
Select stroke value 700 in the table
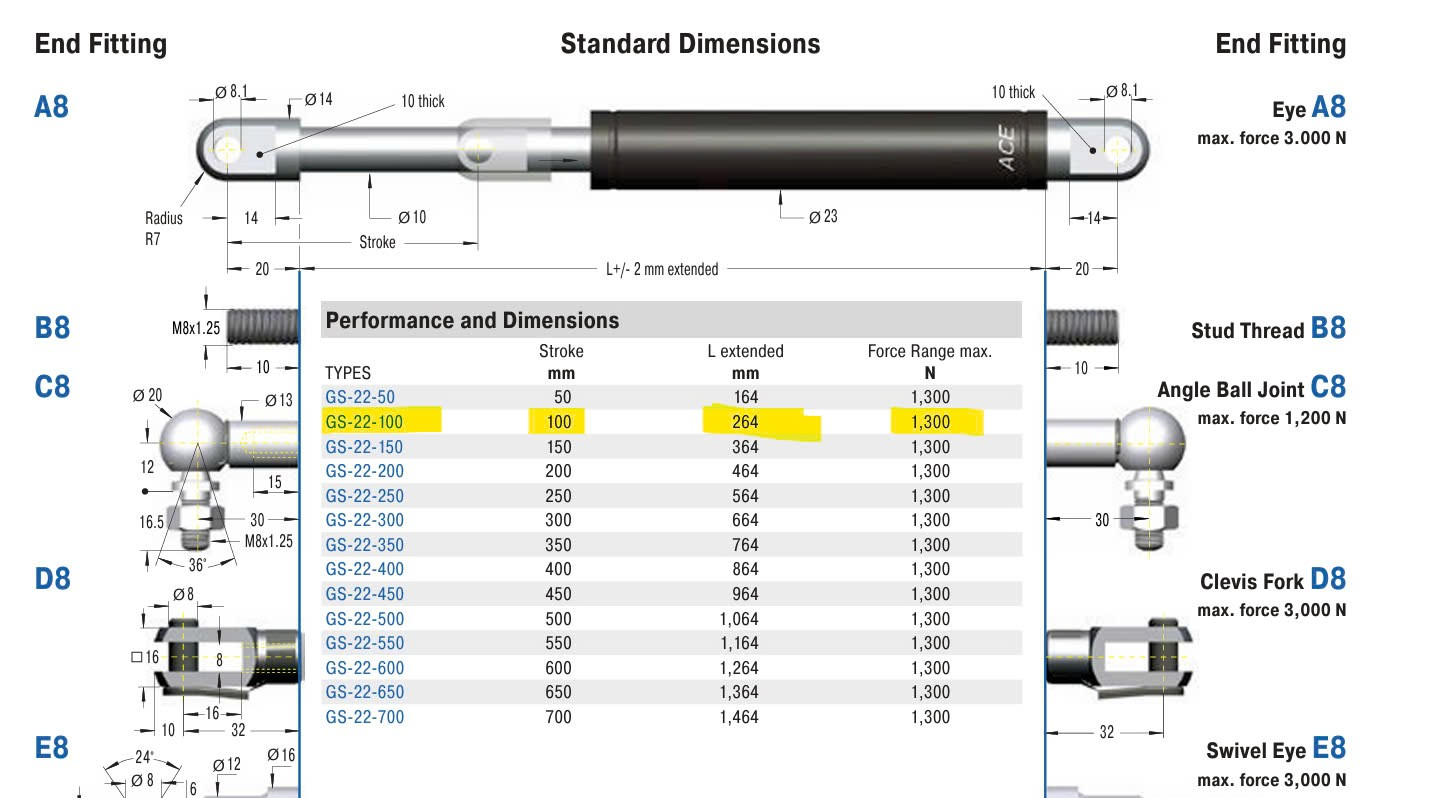(558, 717)
